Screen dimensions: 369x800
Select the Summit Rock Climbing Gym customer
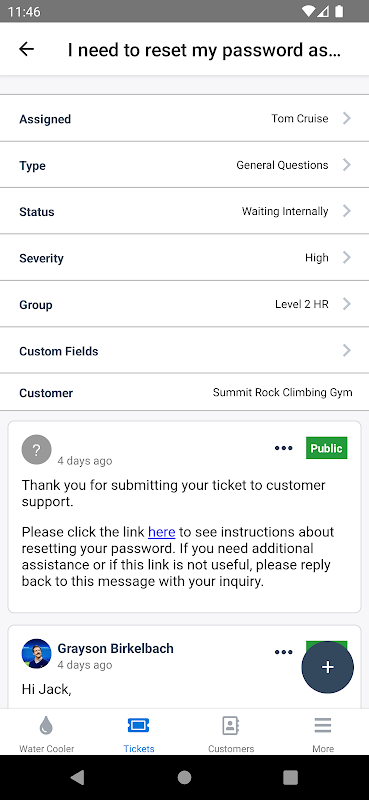[x=282, y=392]
